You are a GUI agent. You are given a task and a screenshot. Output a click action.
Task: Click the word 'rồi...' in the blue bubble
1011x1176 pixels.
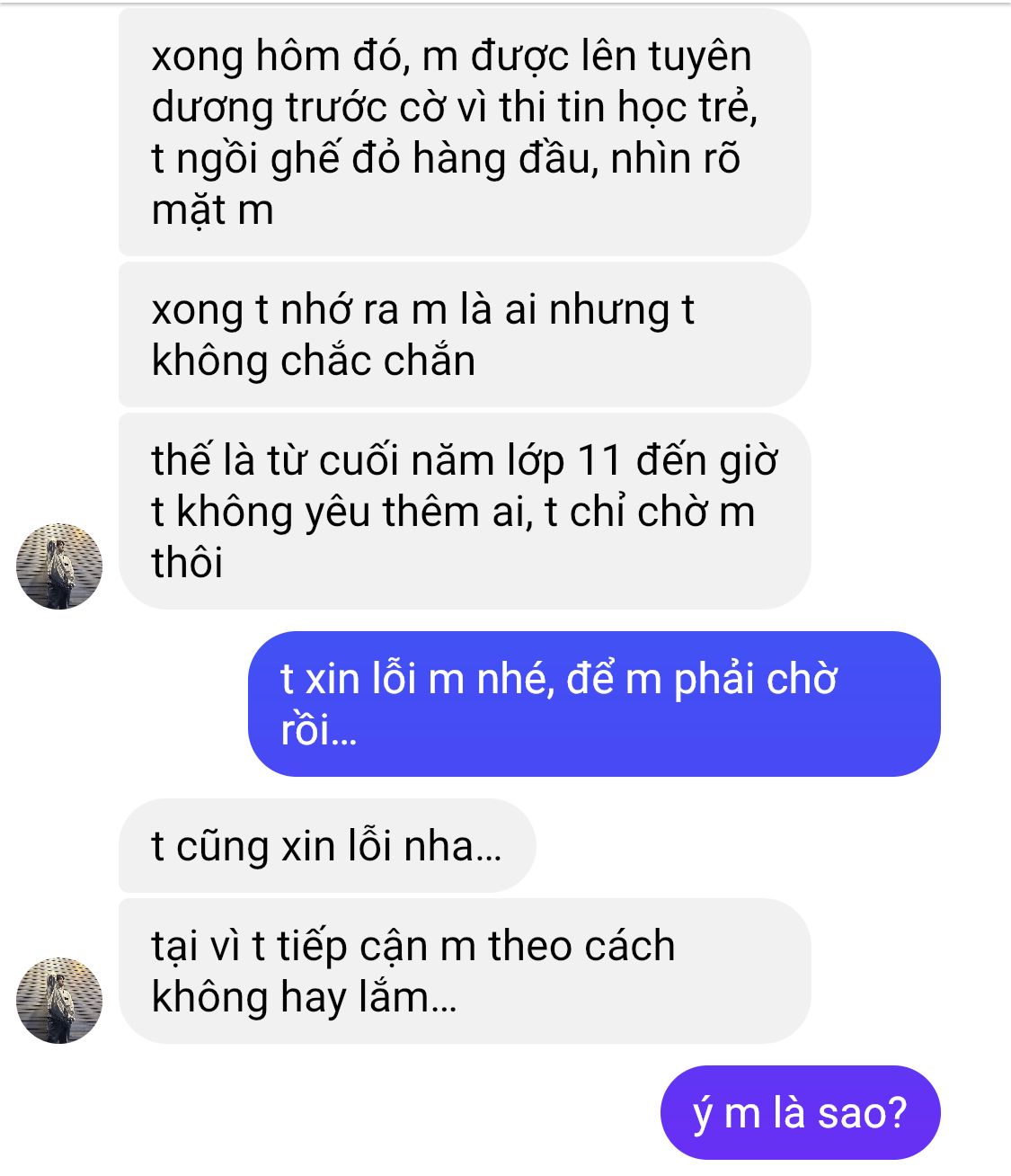(319, 730)
